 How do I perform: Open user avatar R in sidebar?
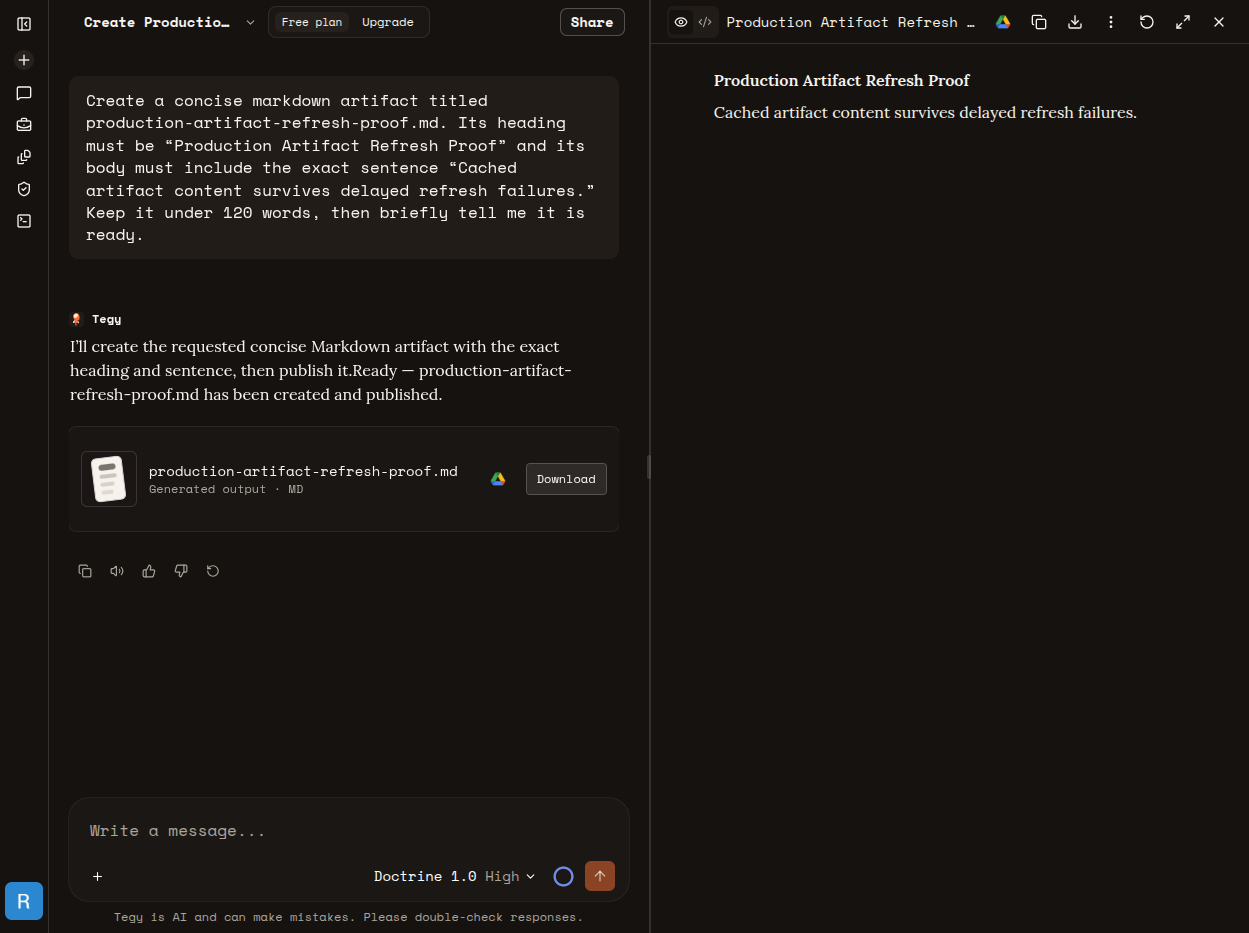24,901
